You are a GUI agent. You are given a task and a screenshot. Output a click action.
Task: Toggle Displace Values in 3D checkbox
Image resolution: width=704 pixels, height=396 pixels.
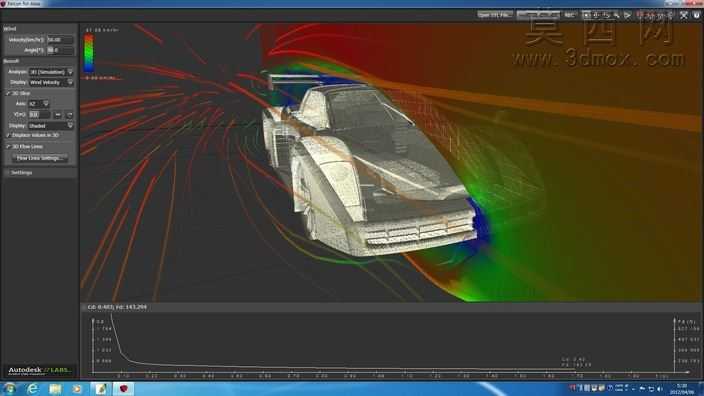click(x=8, y=135)
